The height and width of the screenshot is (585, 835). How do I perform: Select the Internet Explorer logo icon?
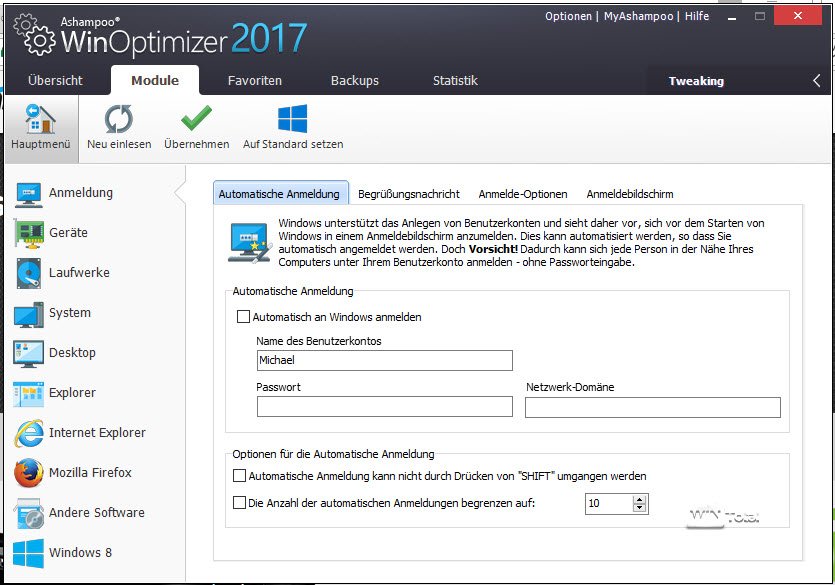tap(29, 433)
